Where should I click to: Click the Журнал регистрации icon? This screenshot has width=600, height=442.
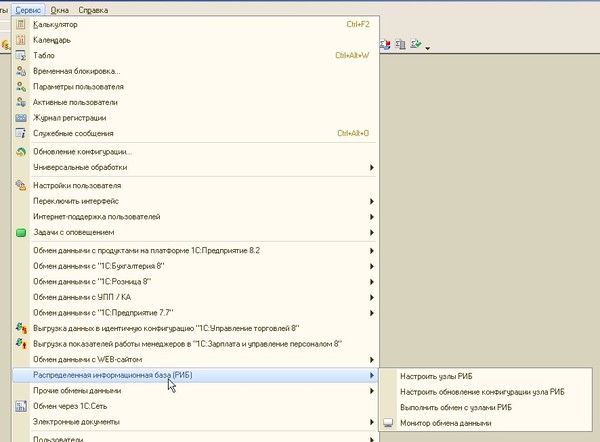pos(21,118)
